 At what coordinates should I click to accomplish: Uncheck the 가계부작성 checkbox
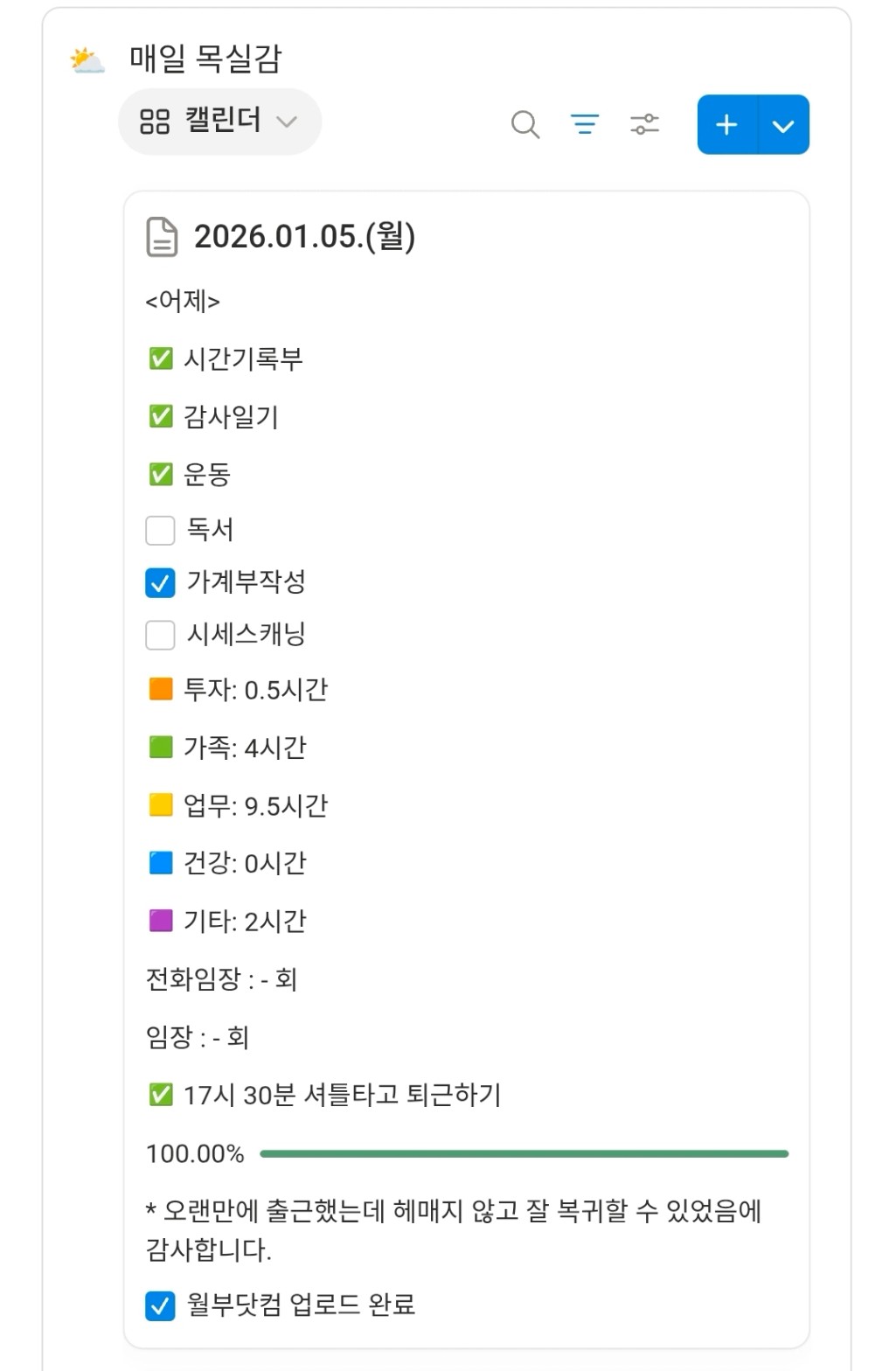point(160,582)
